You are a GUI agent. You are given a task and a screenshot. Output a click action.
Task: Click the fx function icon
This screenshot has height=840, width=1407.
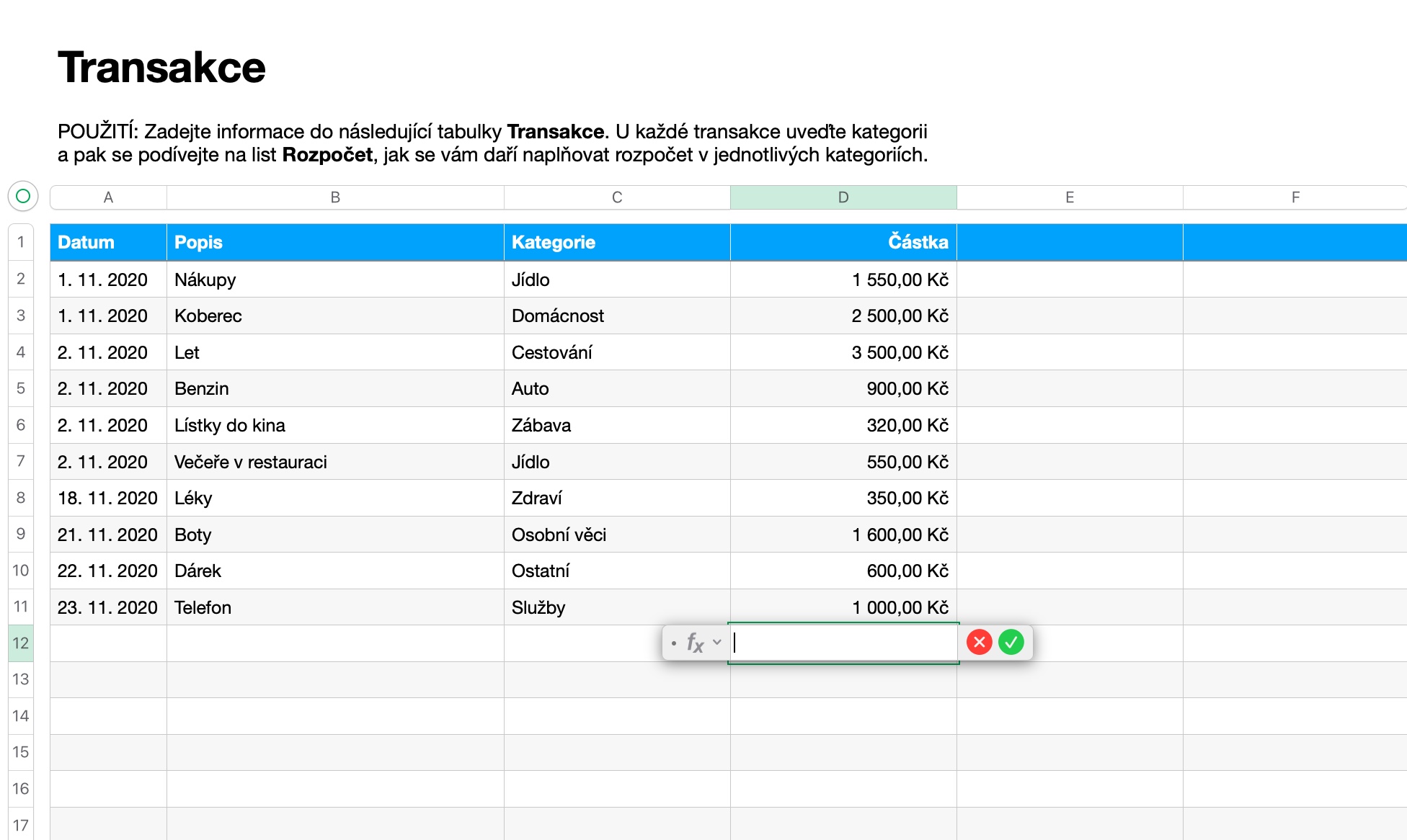(694, 642)
